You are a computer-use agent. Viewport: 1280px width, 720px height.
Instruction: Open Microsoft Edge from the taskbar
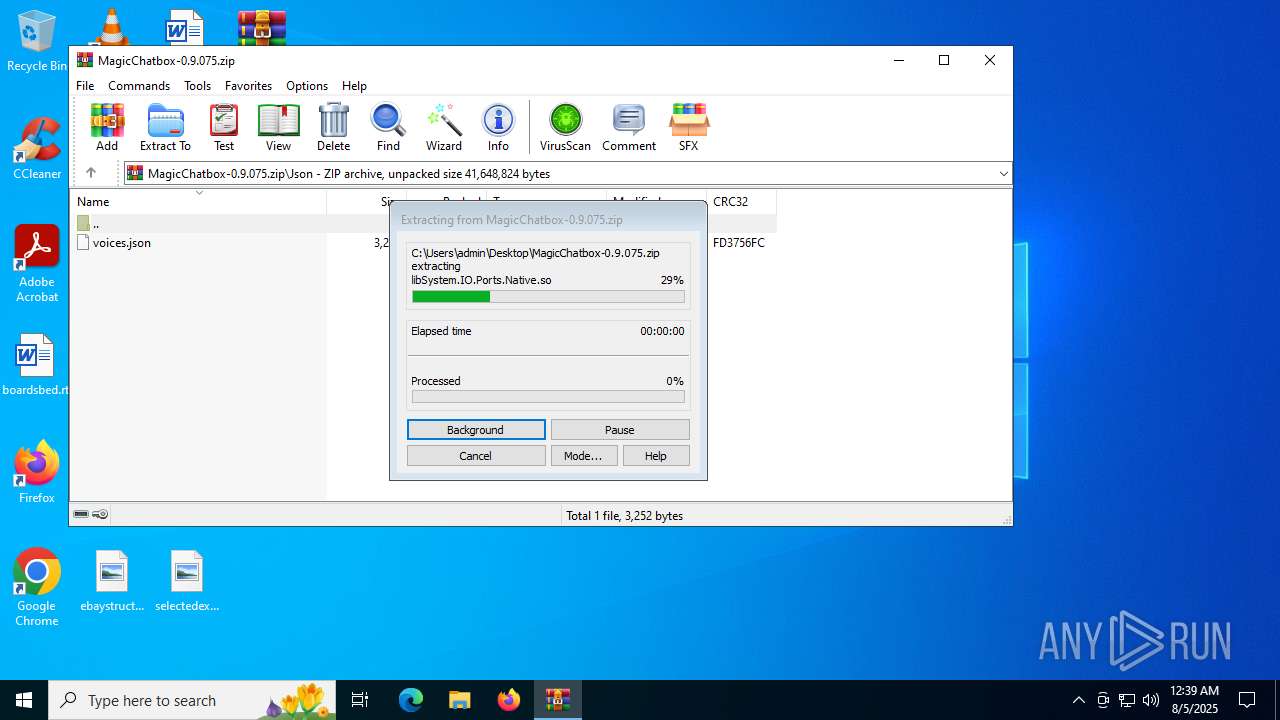click(411, 700)
